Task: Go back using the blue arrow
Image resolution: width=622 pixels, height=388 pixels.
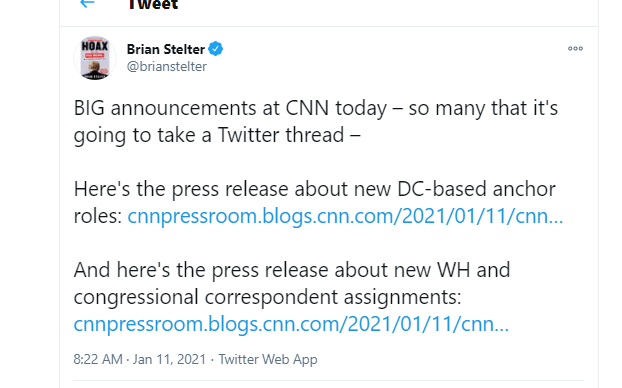Action: (x=87, y=4)
